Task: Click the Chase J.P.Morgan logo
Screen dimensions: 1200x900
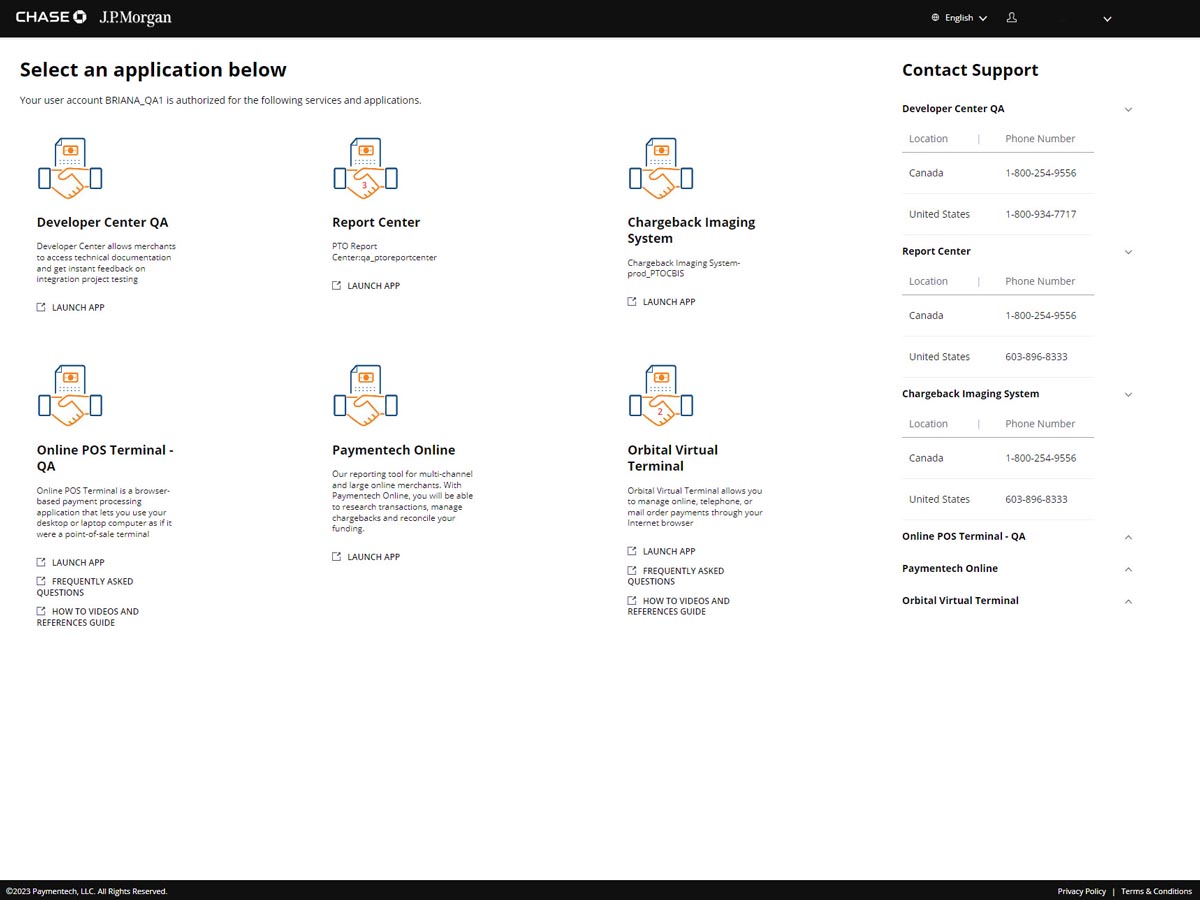Action: (94, 18)
